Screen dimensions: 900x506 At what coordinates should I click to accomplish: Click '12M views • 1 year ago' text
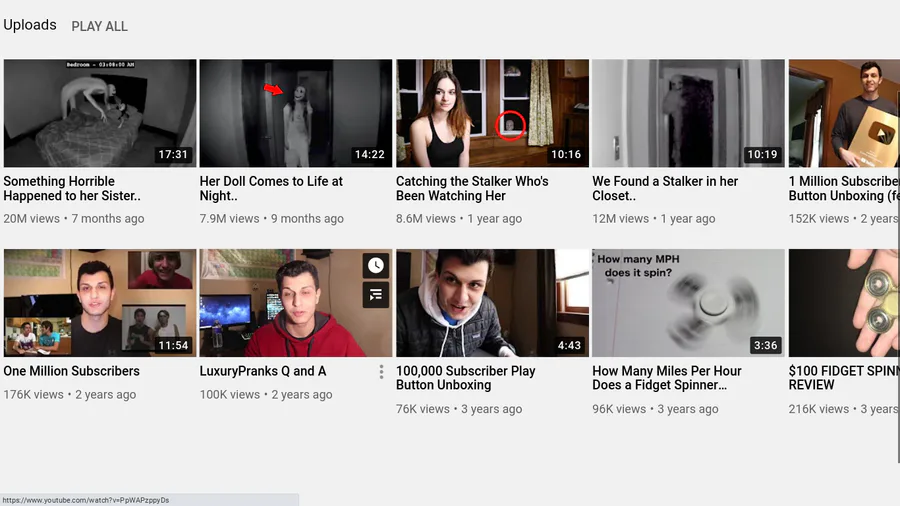[x=654, y=219]
